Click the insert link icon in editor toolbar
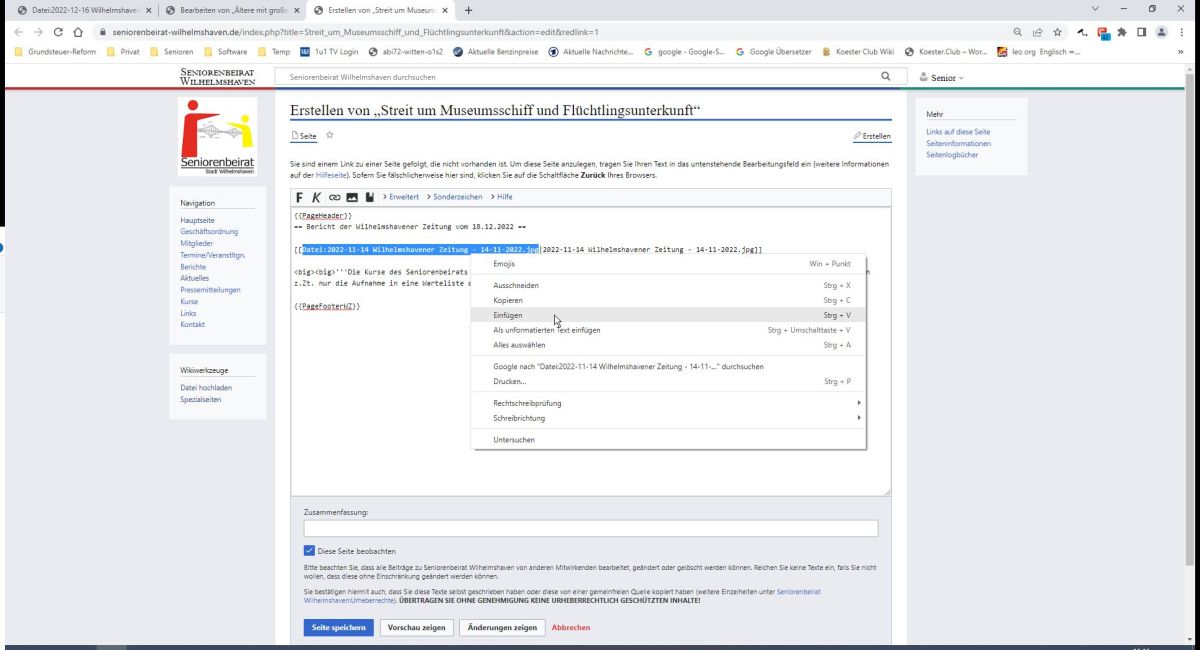The height and width of the screenshot is (650, 1200). coord(334,197)
